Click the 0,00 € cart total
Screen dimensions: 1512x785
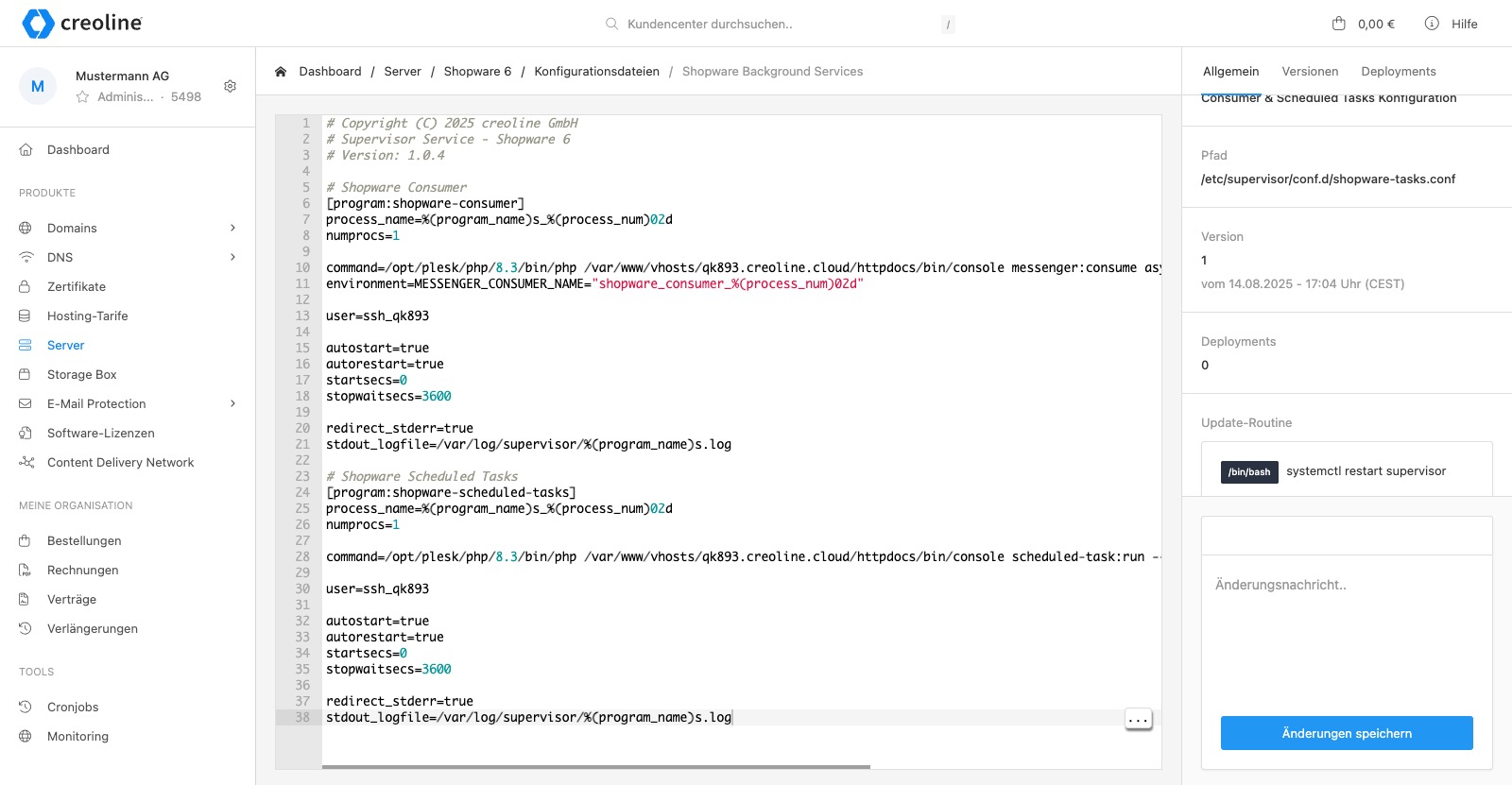coord(1376,24)
